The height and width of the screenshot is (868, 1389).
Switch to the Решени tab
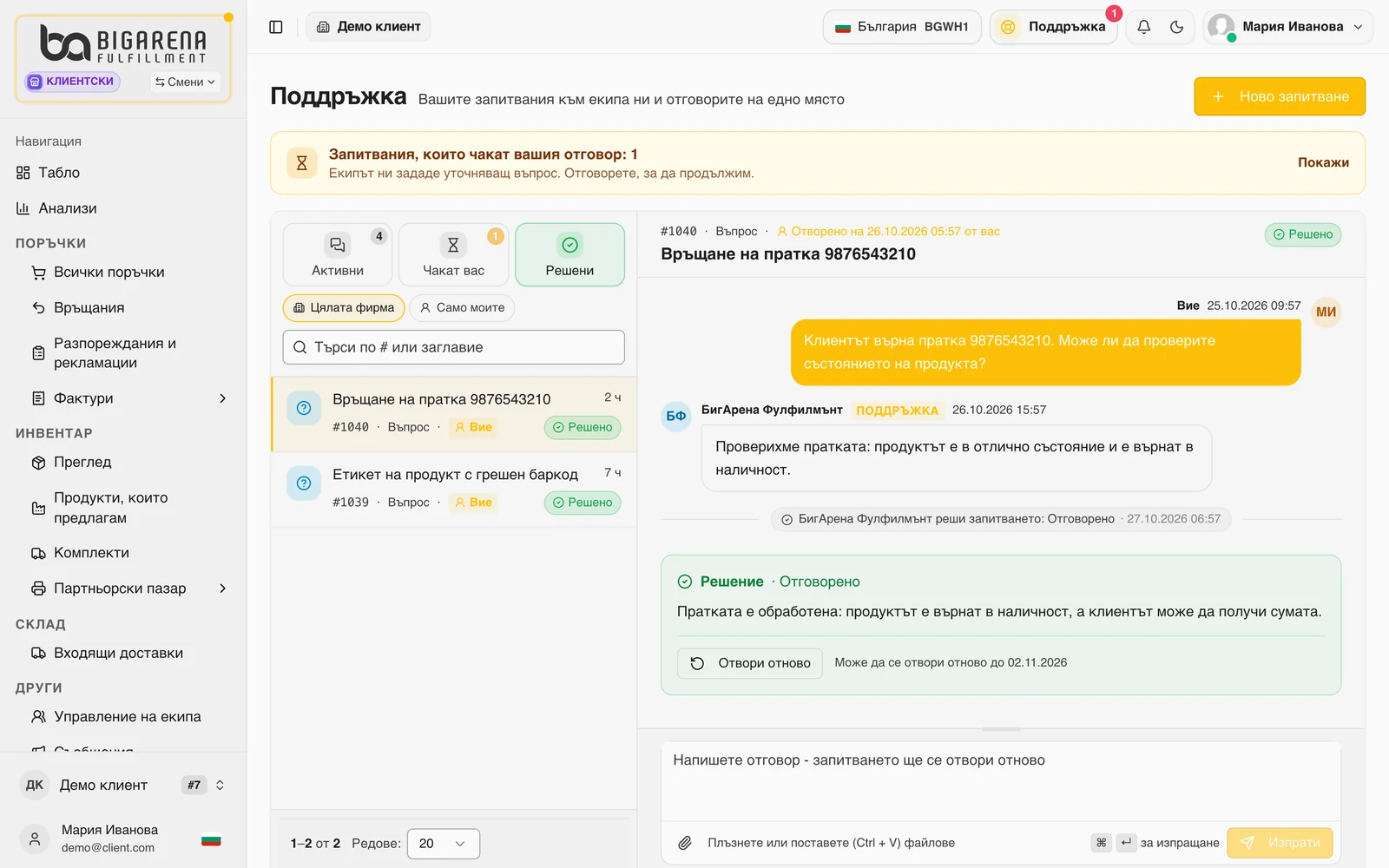pos(569,255)
